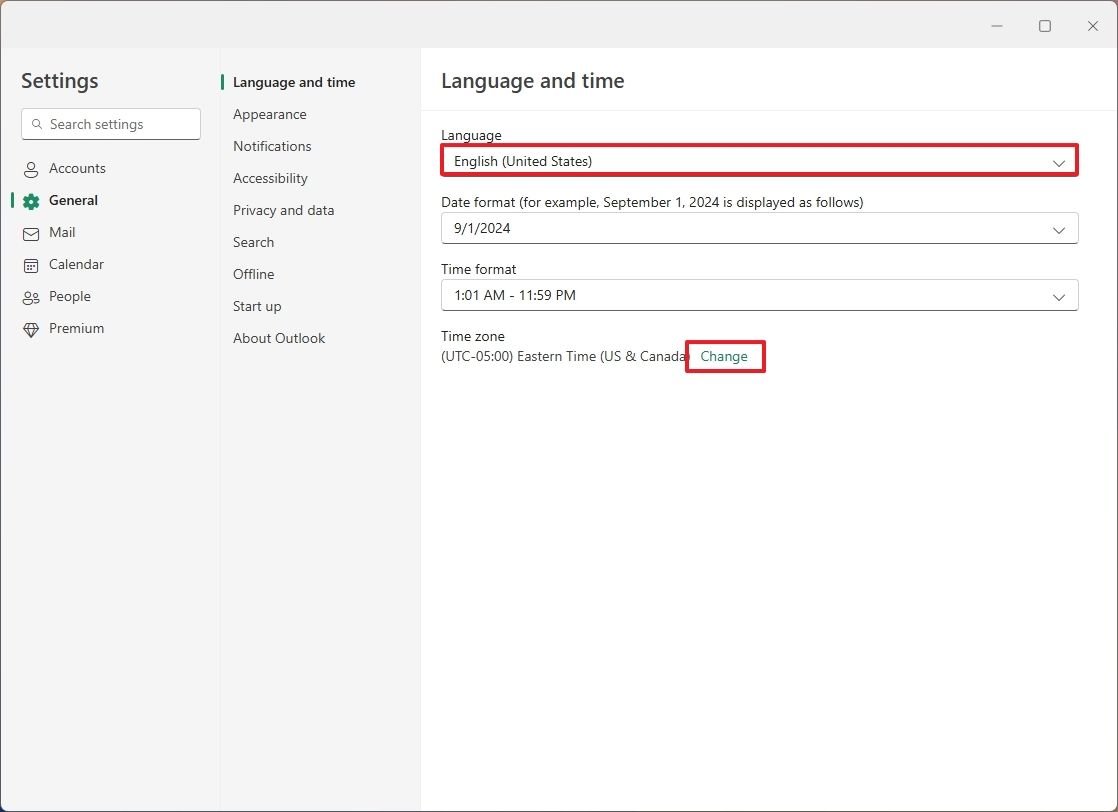Click the search magnifier in Search settings
The width and height of the screenshot is (1118, 812).
38,124
